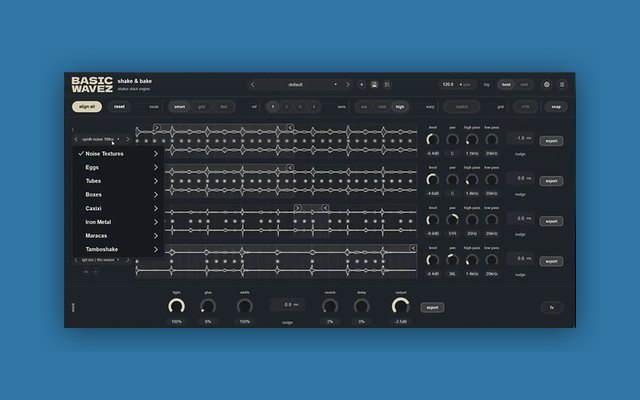Open the fx panel button
640x400 pixels.
coord(552,307)
